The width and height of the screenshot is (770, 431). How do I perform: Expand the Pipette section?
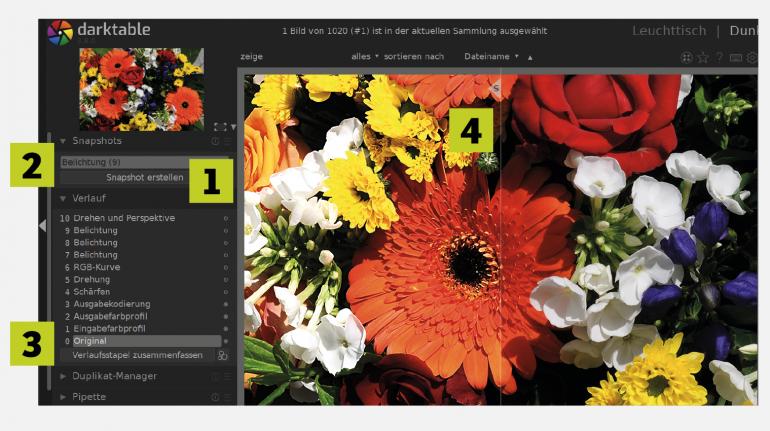click(x=63, y=397)
